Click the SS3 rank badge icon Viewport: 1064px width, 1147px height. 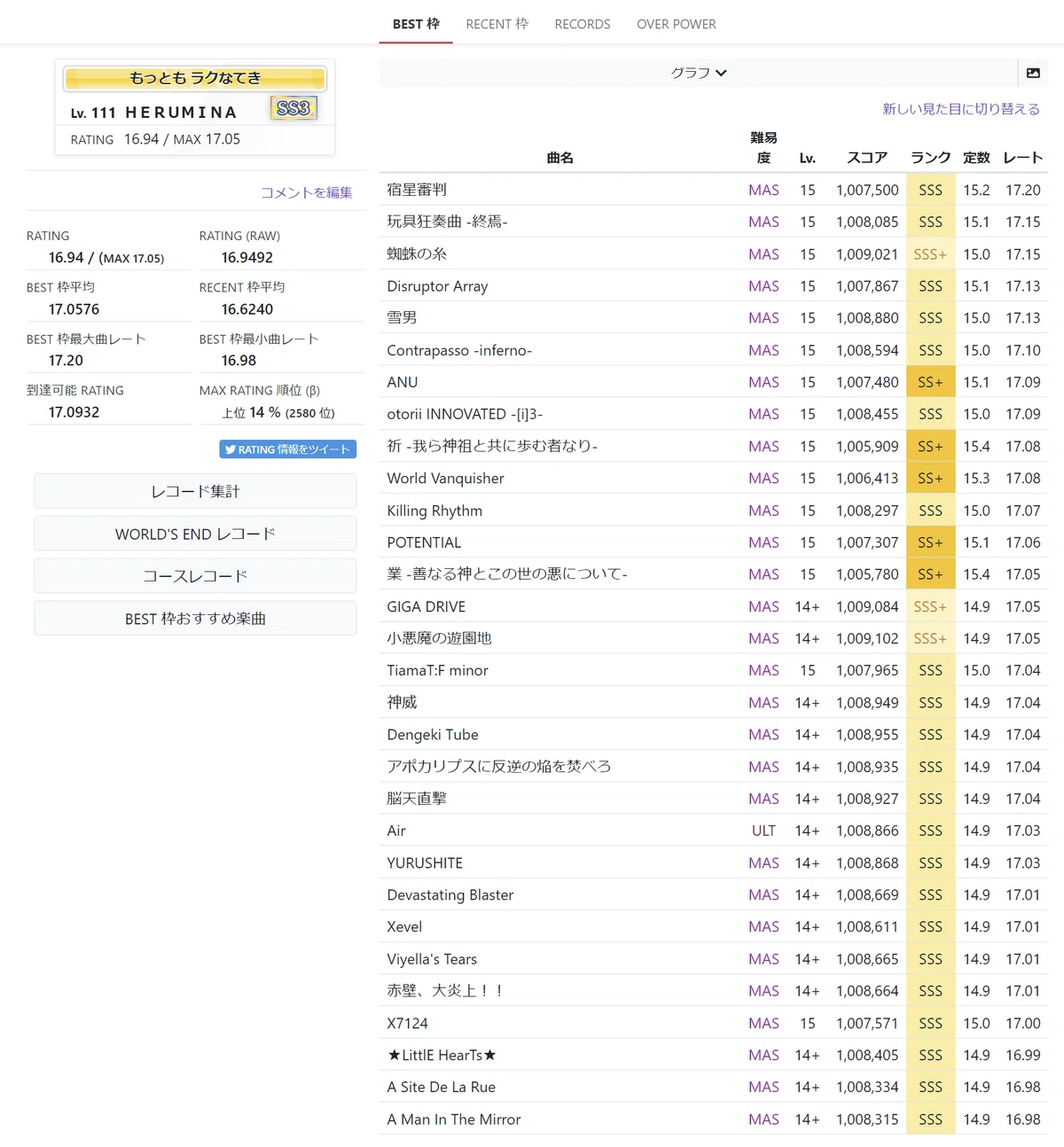coord(293,108)
